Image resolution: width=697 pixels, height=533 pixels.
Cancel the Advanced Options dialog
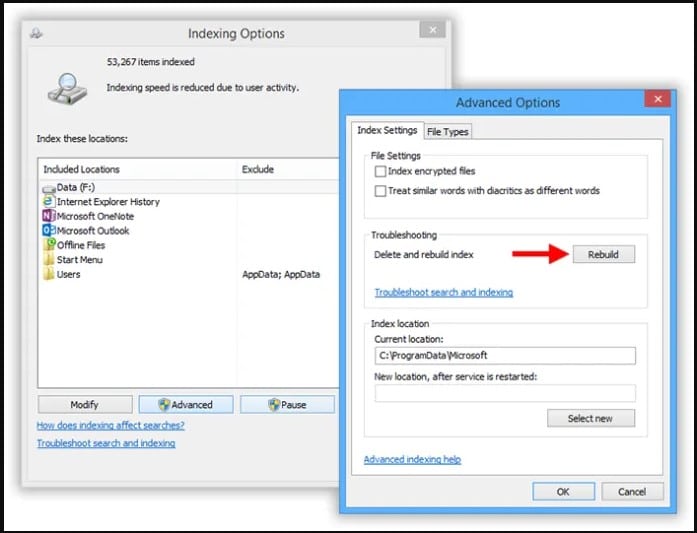pyautogui.click(x=632, y=492)
